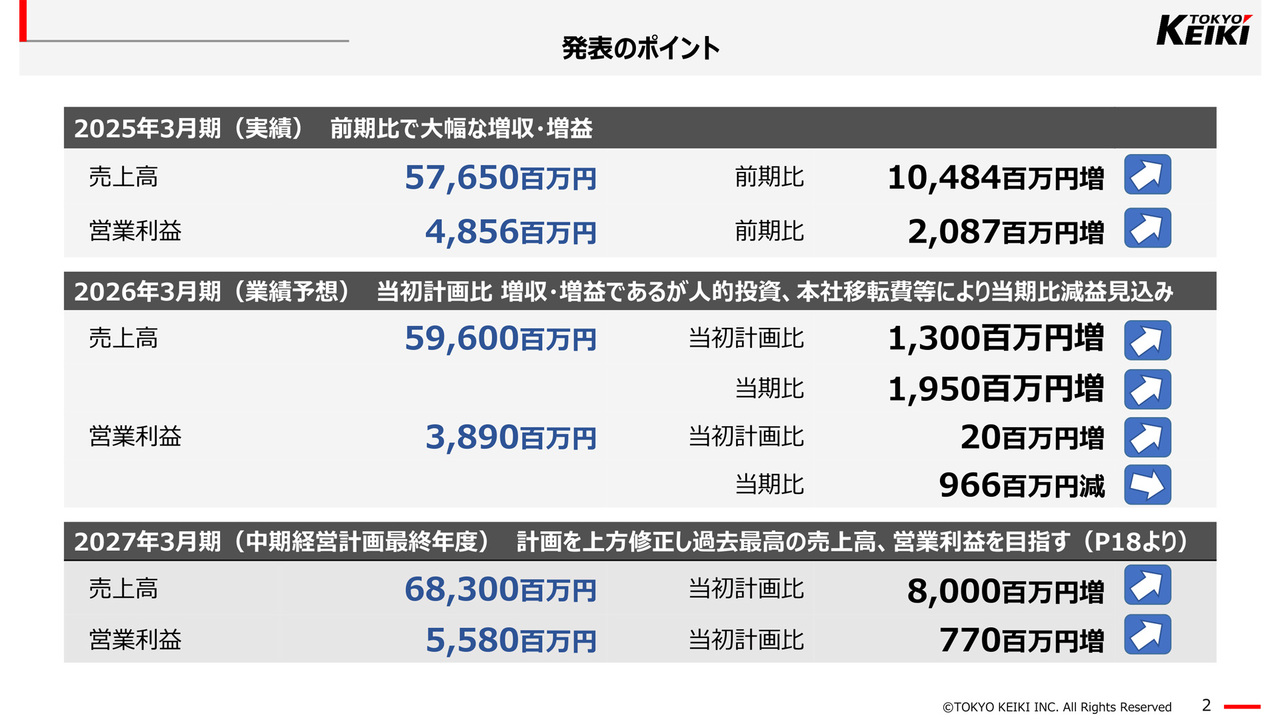Viewport: 1280px width, 720px height.
Task: Click the 59,600百万円 forecast sales value
Action: 500,339
